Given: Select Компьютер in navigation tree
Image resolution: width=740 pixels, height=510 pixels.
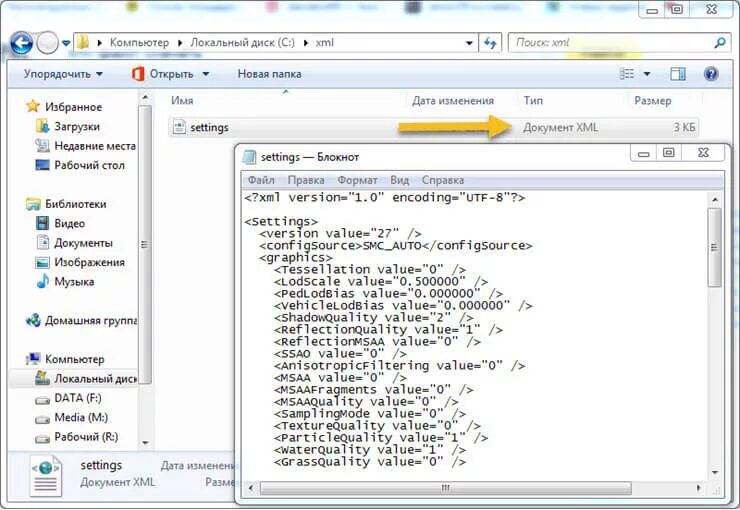Looking at the screenshot, I should pos(75,360).
